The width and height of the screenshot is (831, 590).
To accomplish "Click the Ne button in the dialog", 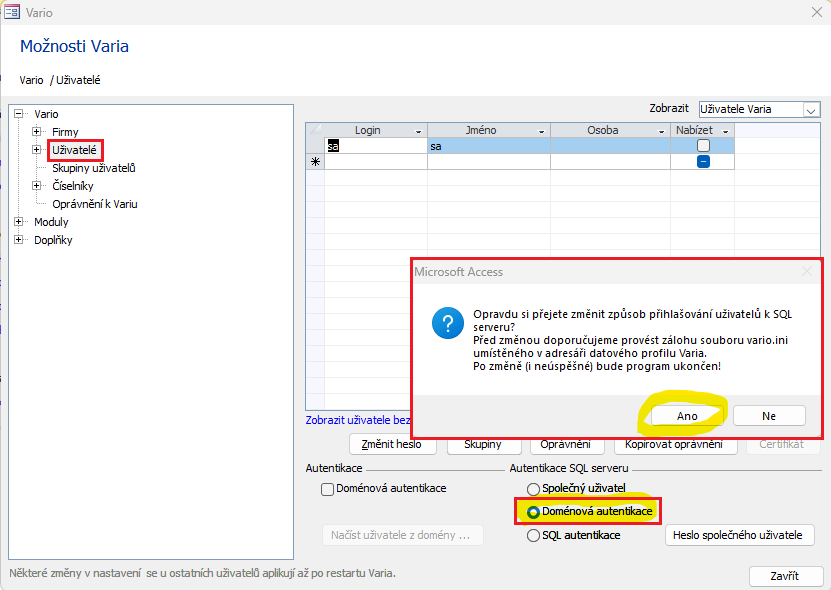I will (769, 416).
